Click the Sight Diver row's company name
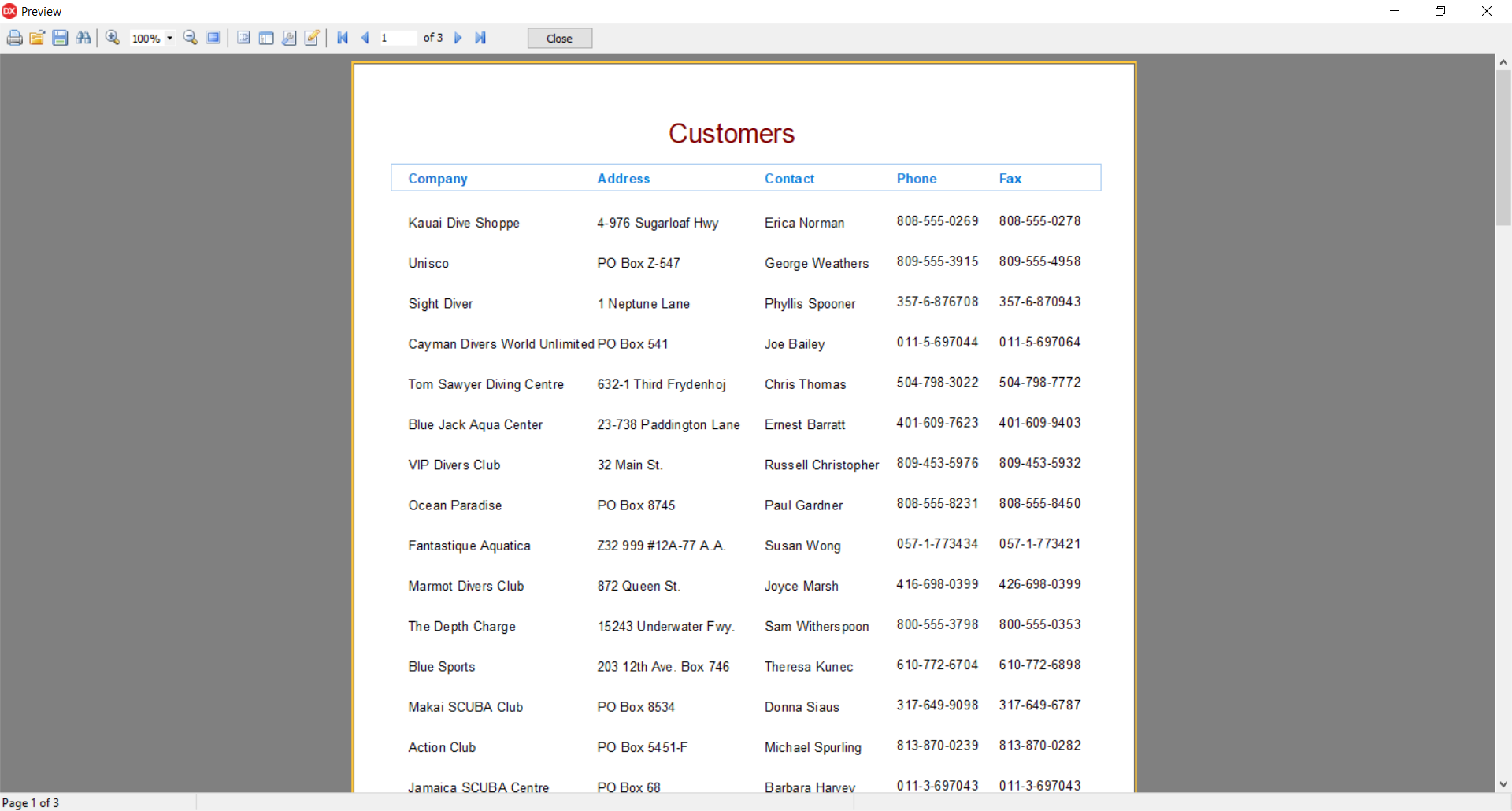Viewport: 1512px width, 811px height. pos(440,304)
